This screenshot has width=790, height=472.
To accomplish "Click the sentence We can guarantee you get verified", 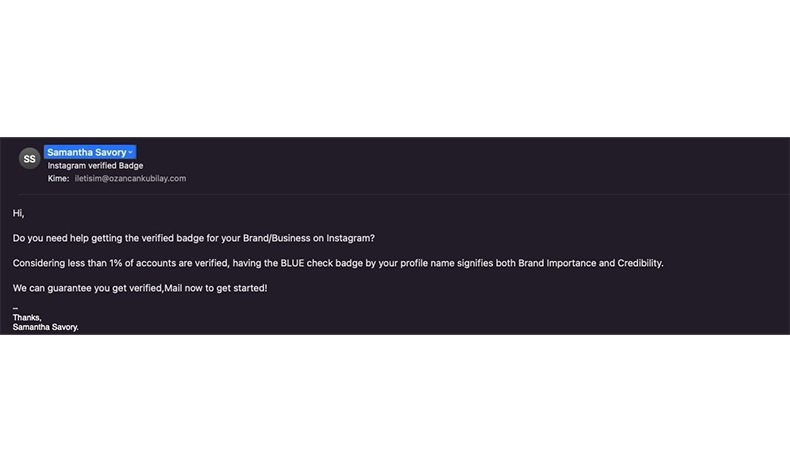I will tap(88, 288).
